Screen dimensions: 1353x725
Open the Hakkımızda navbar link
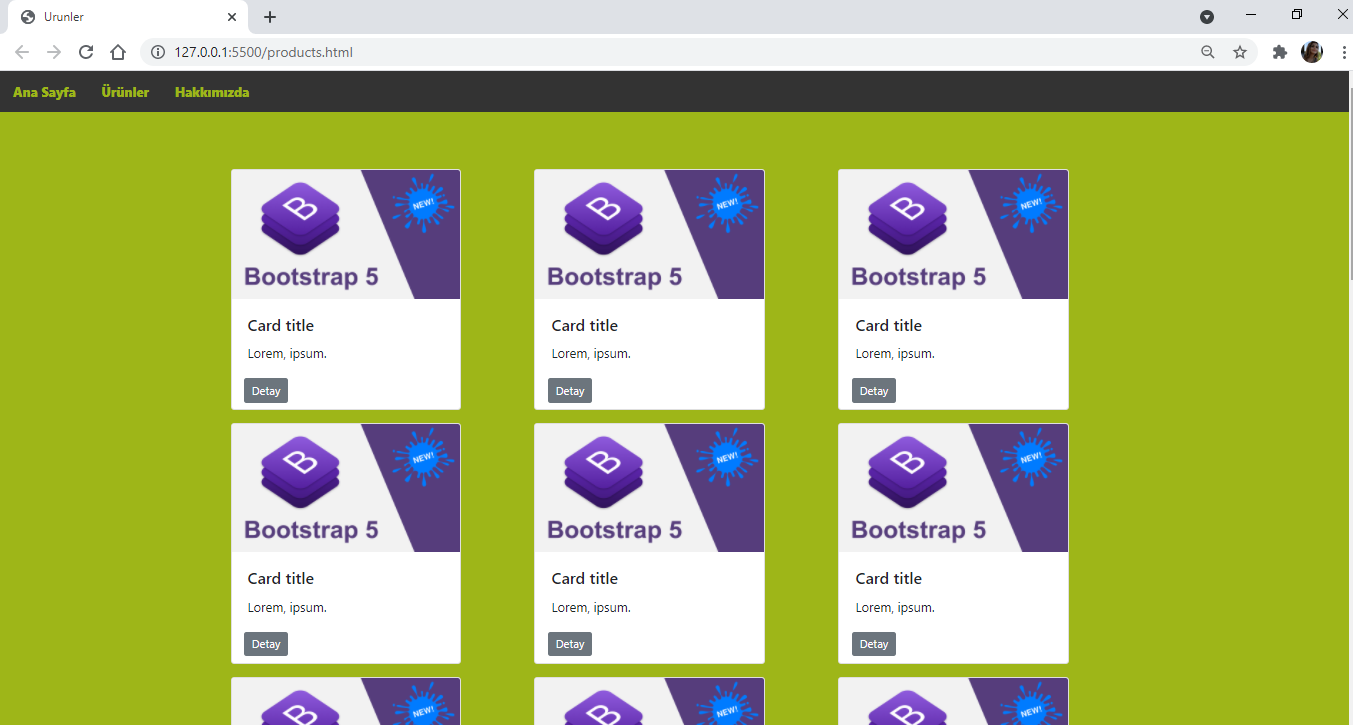(x=212, y=92)
